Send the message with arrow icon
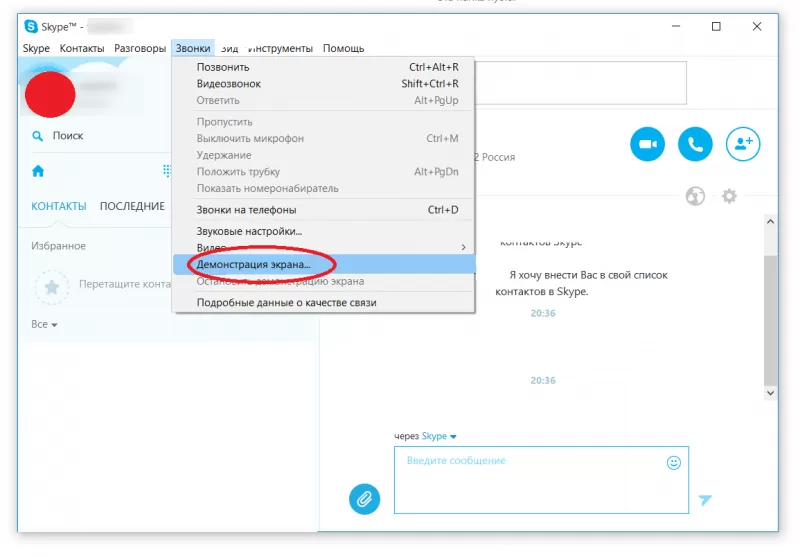This screenshot has width=800, height=557. pos(705,500)
